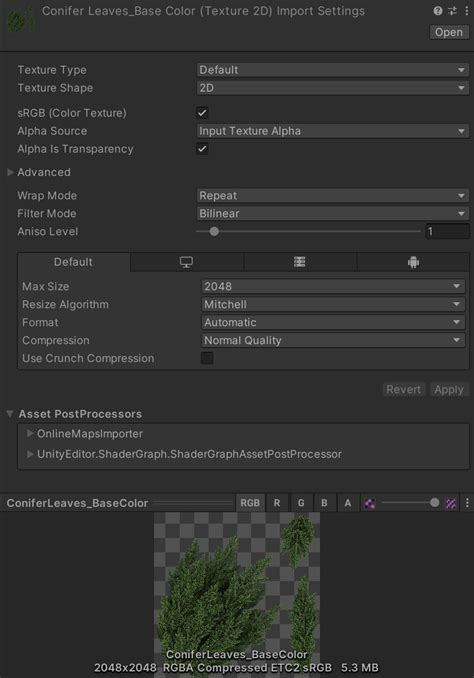Open the Texture Type dropdown

(333, 70)
